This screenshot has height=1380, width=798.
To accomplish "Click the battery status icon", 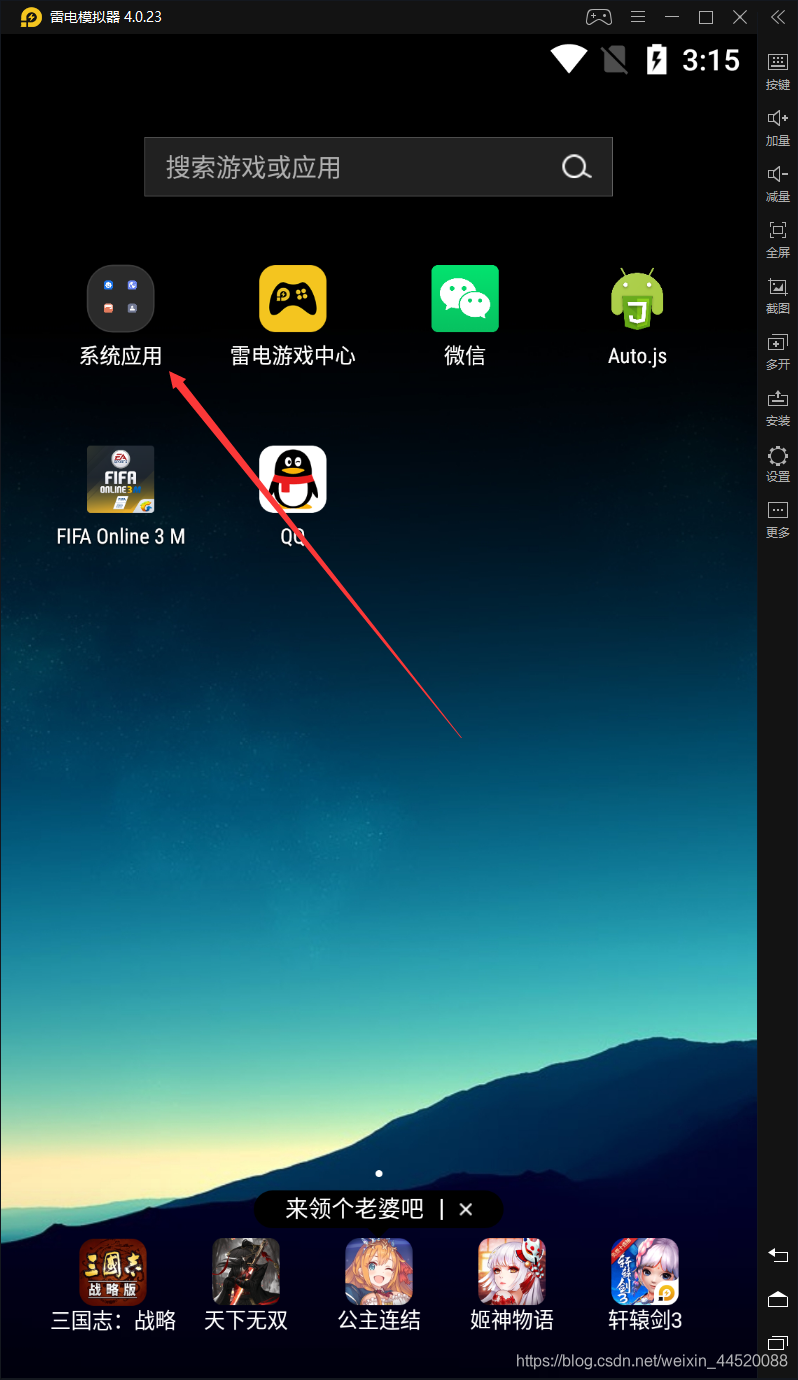I will (656, 59).
